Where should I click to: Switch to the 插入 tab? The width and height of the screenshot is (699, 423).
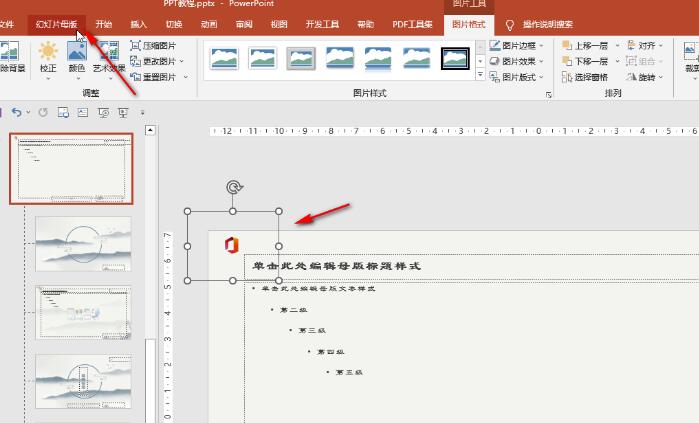(x=138, y=23)
